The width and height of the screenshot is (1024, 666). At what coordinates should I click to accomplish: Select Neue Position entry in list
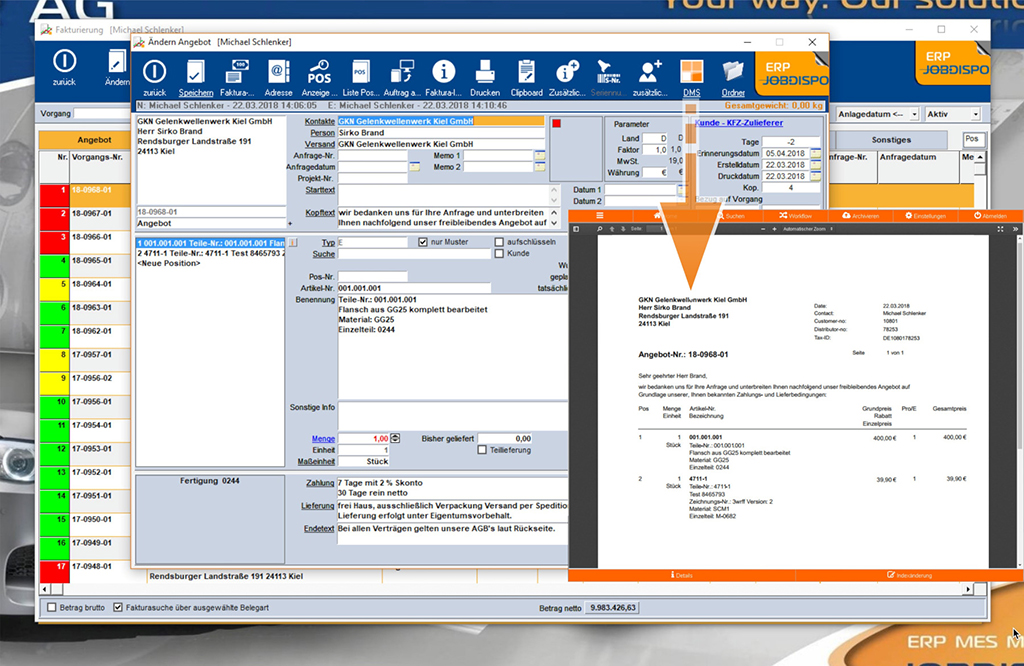pyautogui.click(x=168, y=264)
